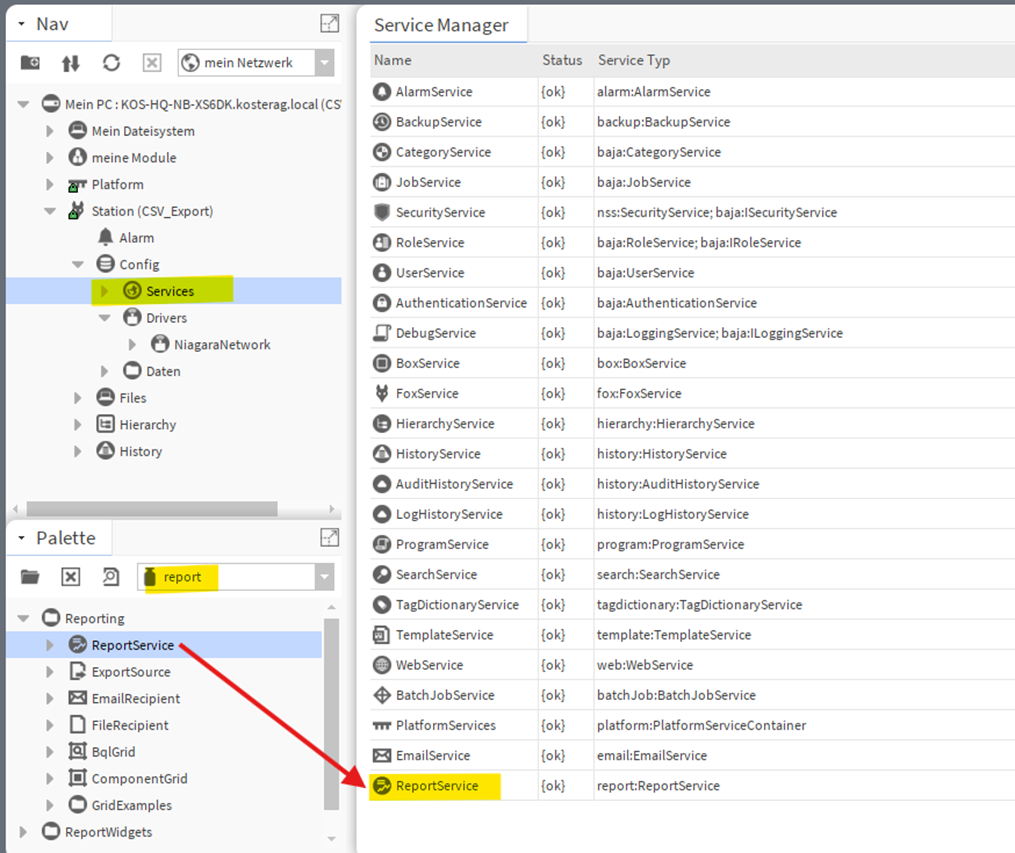Select ComponentGrid in the Palette
The image size is (1015, 853).
point(139,779)
